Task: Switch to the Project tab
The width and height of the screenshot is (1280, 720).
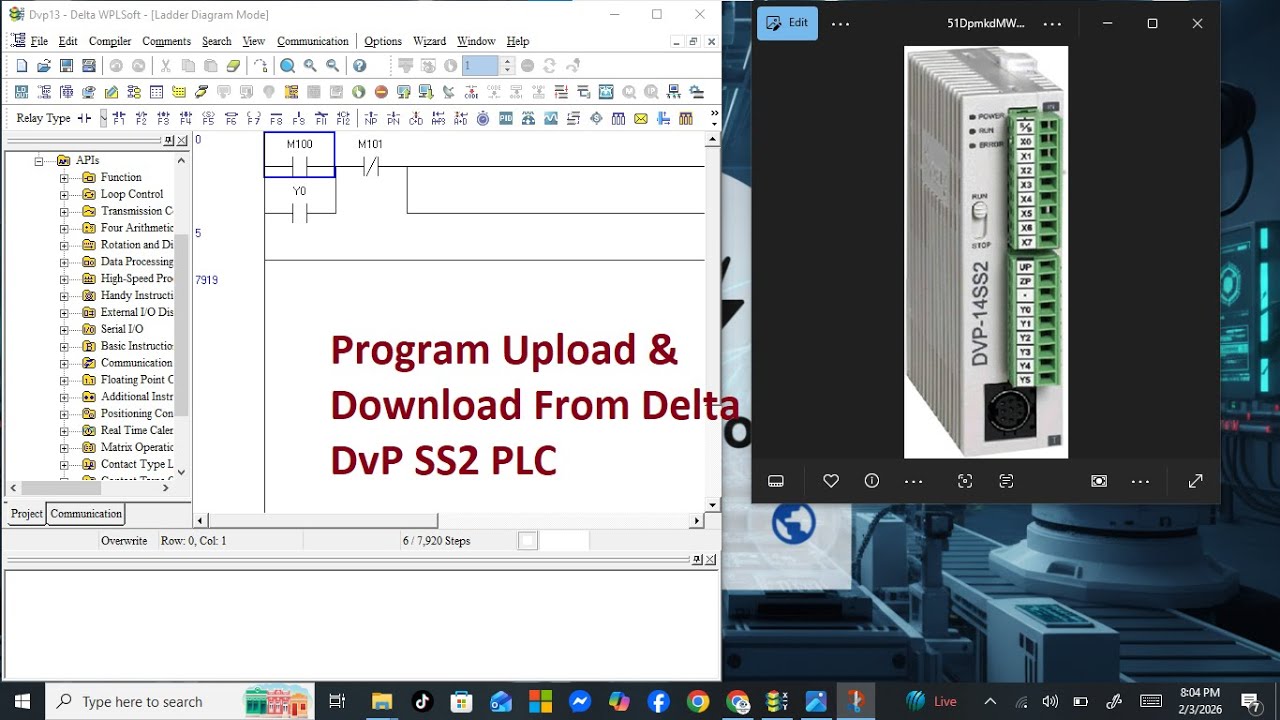Action: point(26,514)
